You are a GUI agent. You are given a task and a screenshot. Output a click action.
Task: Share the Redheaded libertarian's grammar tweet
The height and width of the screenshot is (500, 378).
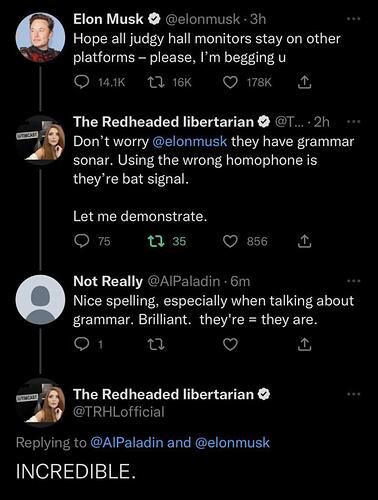point(304,241)
